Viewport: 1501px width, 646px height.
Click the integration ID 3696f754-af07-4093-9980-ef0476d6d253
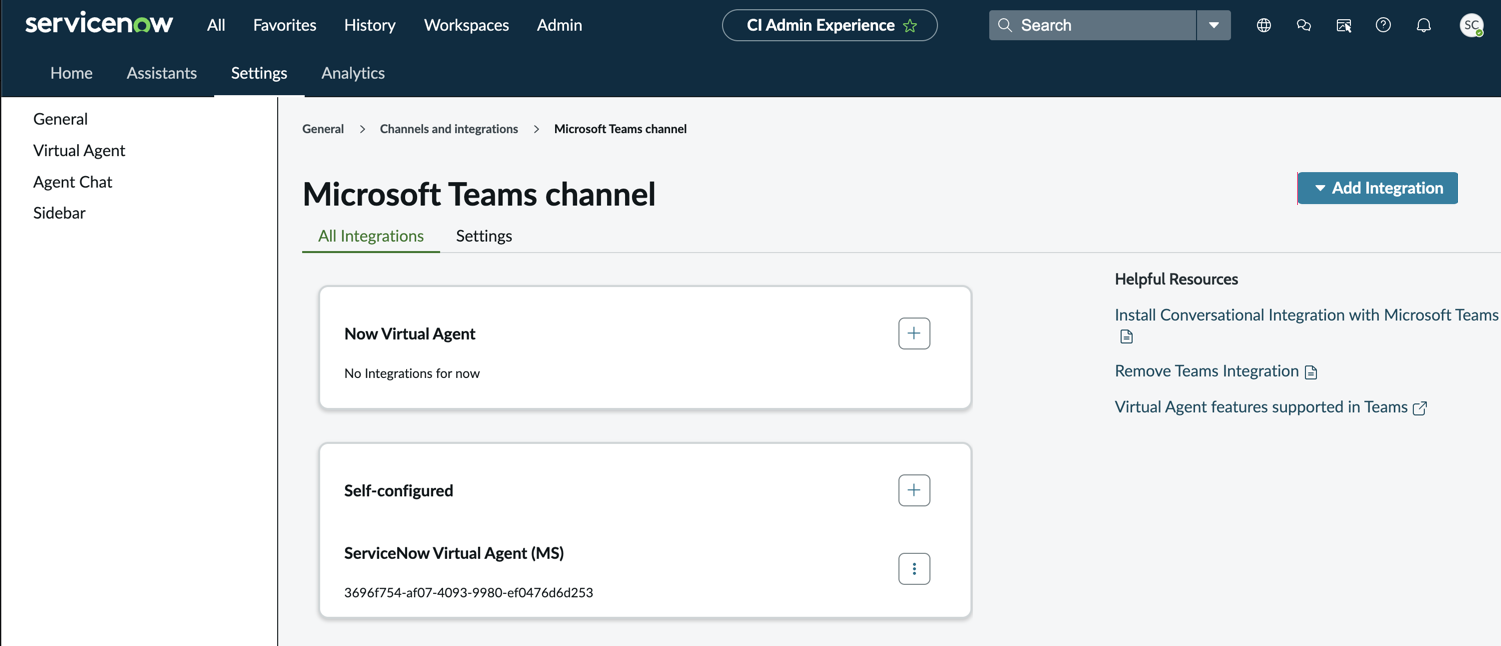point(468,593)
